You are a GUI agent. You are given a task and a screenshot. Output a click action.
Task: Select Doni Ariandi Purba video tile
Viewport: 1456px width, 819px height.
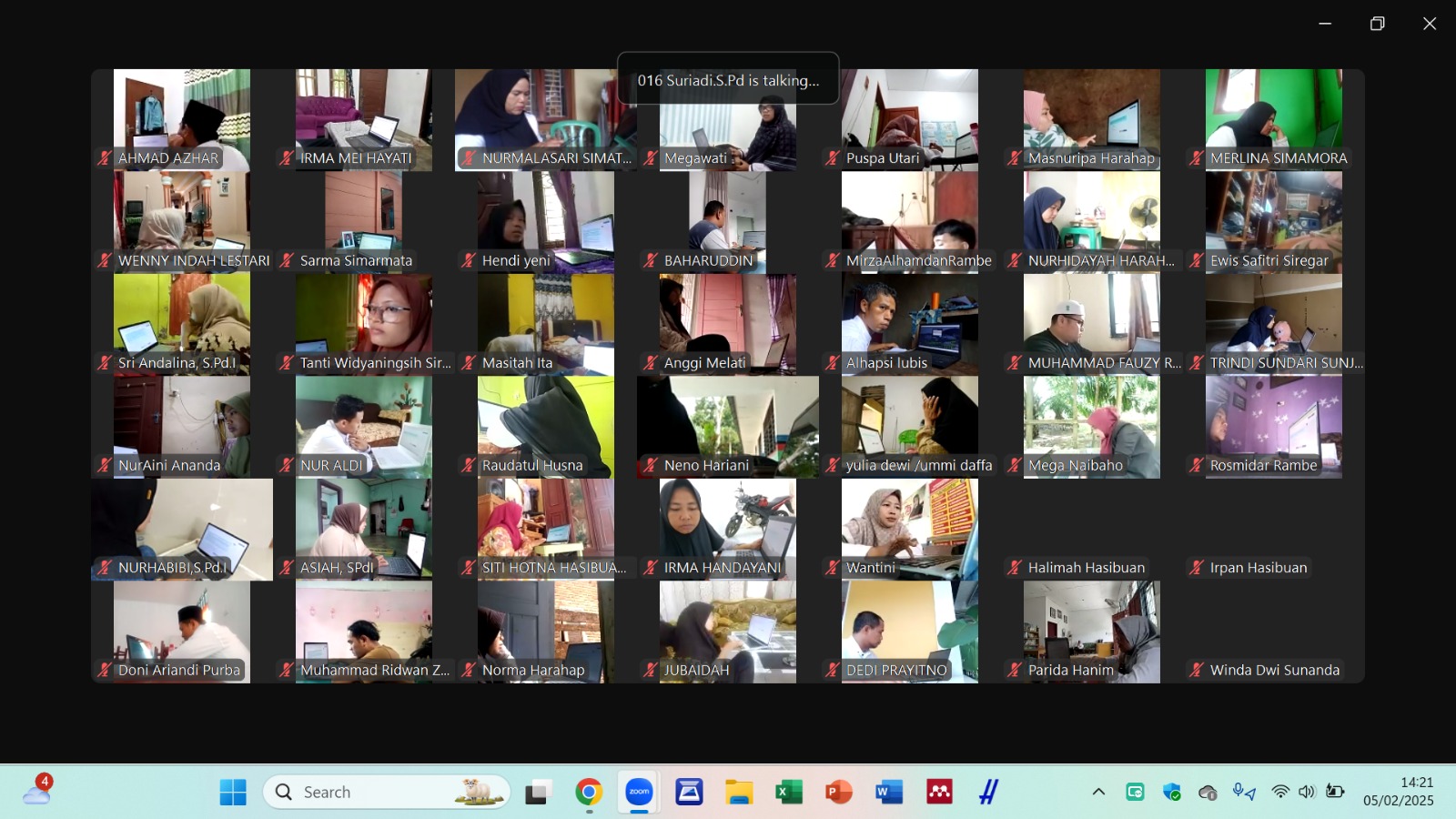tap(182, 632)
